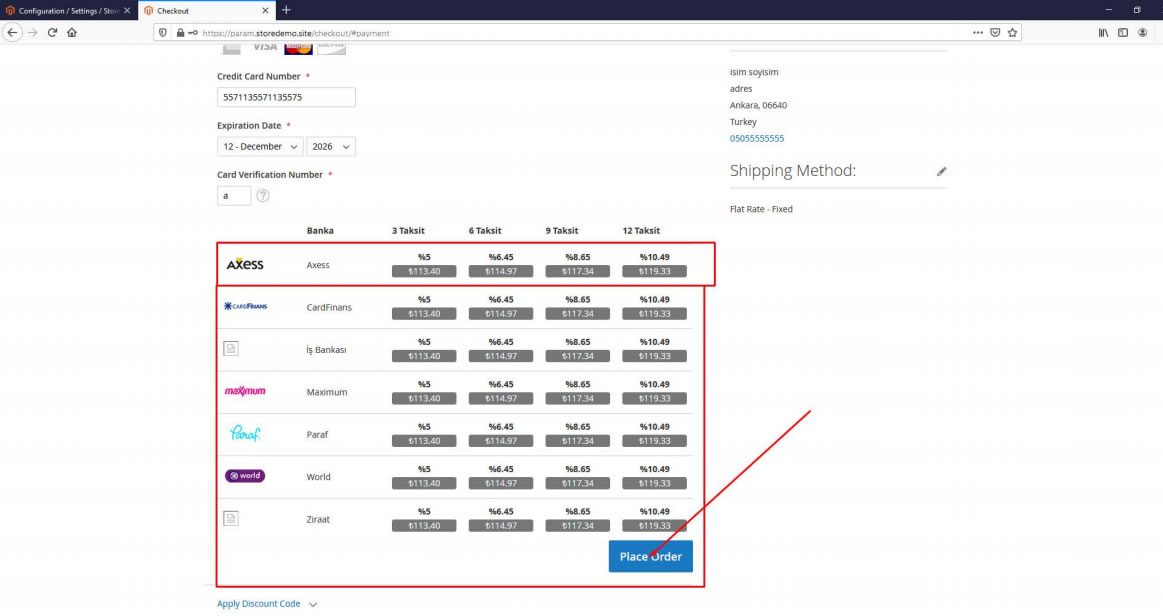Click the phone number 05055555555 link
This screenshot has width=1163, height=616.
coord(757,139)
